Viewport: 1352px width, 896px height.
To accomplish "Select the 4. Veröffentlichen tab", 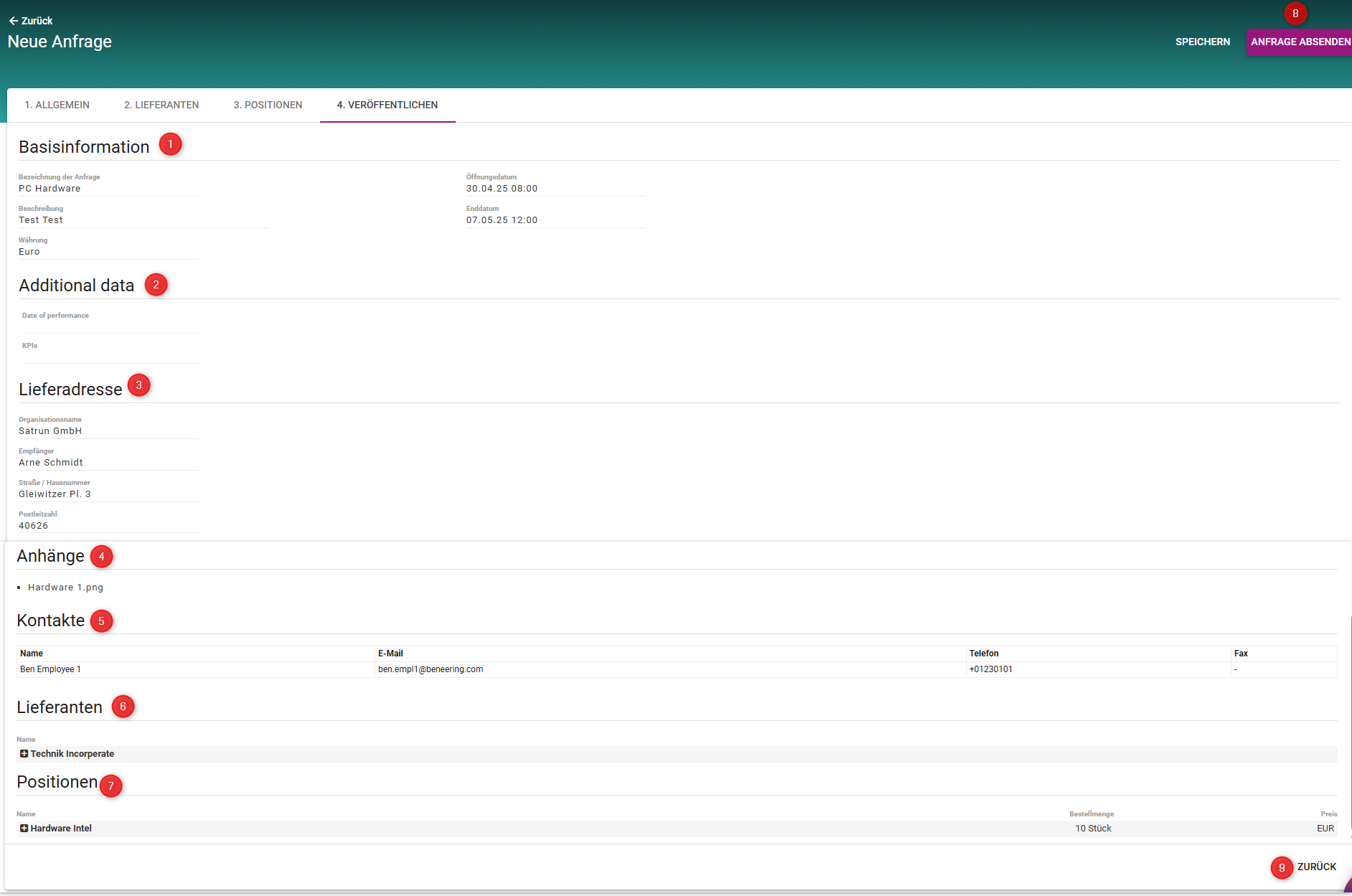I will pyautogui.click(x=387, y=105).
